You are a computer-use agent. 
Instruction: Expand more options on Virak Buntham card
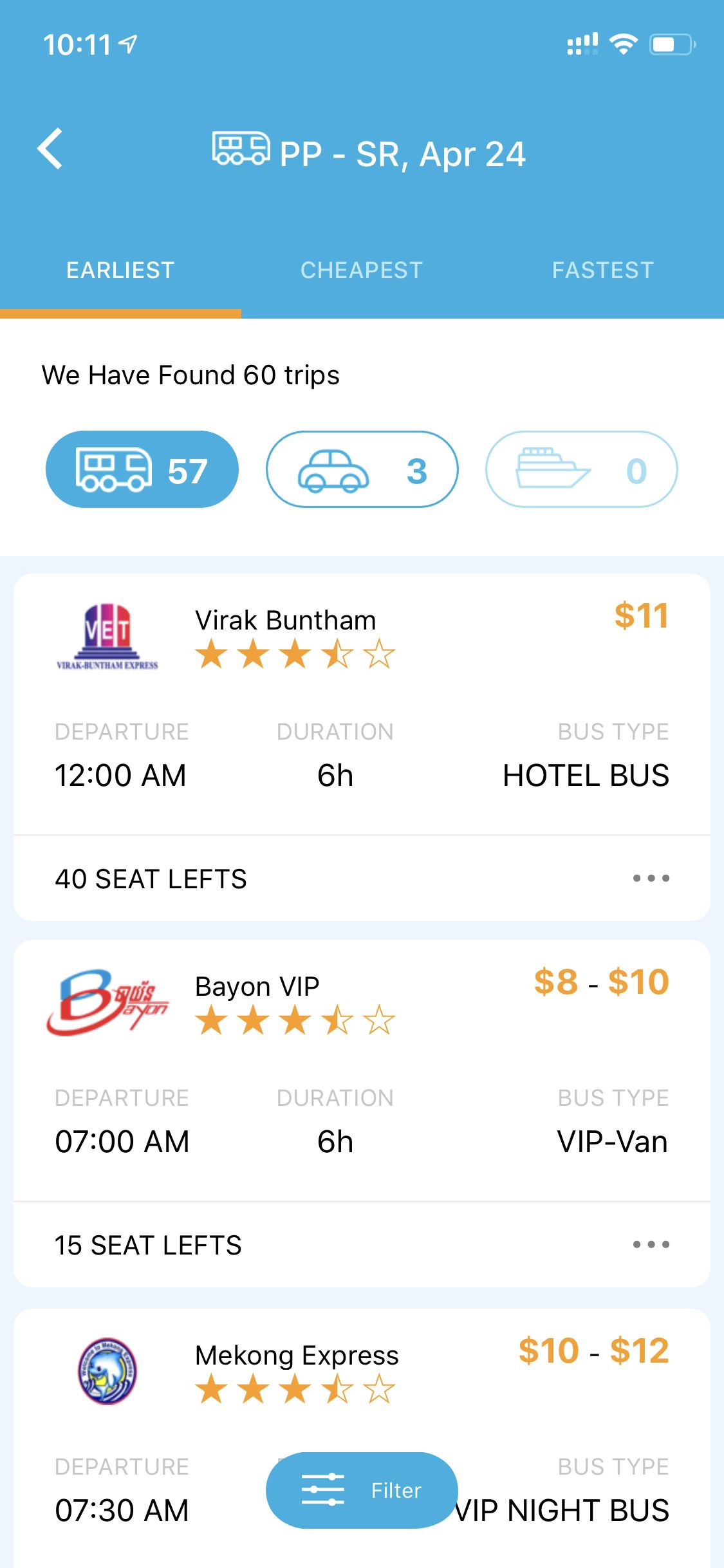[651, 878]
